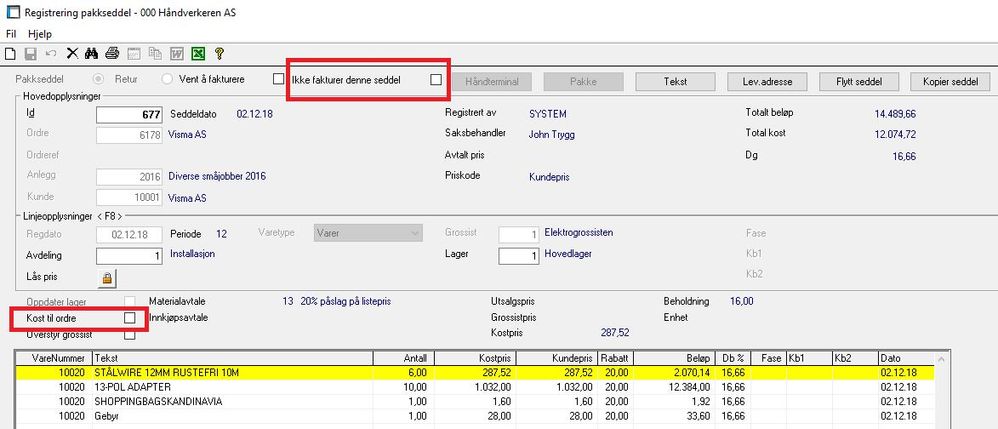998x429 pixels.
Task: Click the Flytt seddel button
Action: point(859,81)
